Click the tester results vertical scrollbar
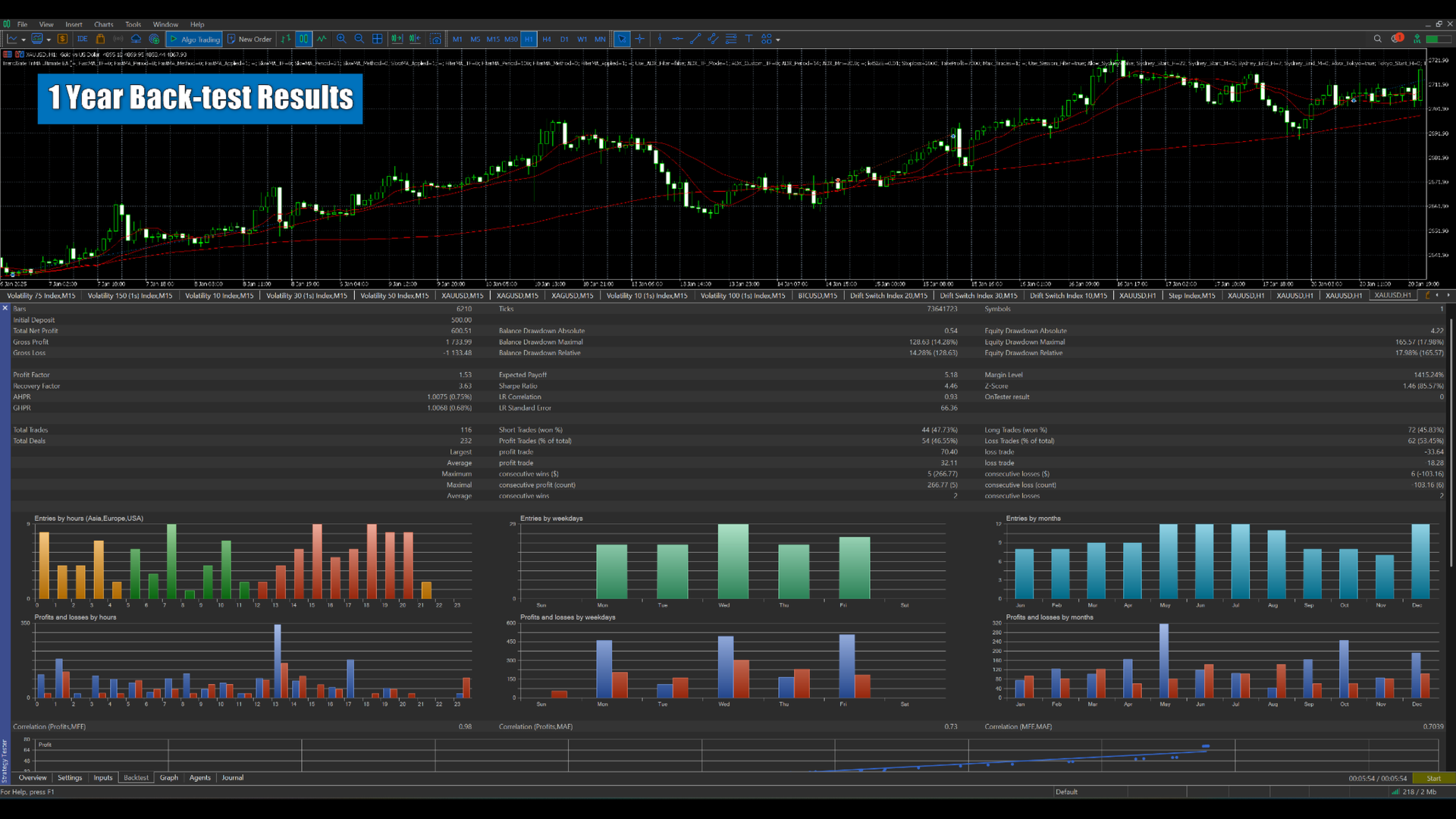The height and width of the screenshot is (819, 1456). point(1451,440)
